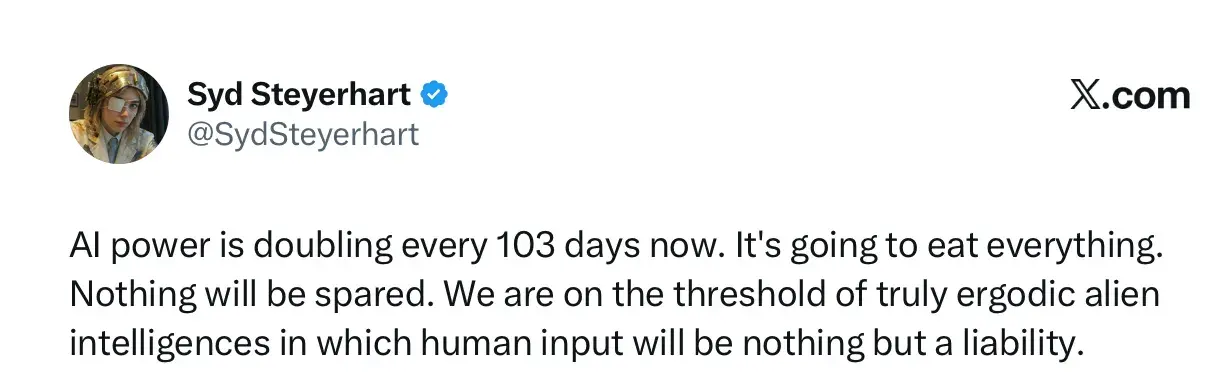Click the sentence "Nothing will be spared."
This screenshot has height=392, width=1231.
[x=253, y=297]
